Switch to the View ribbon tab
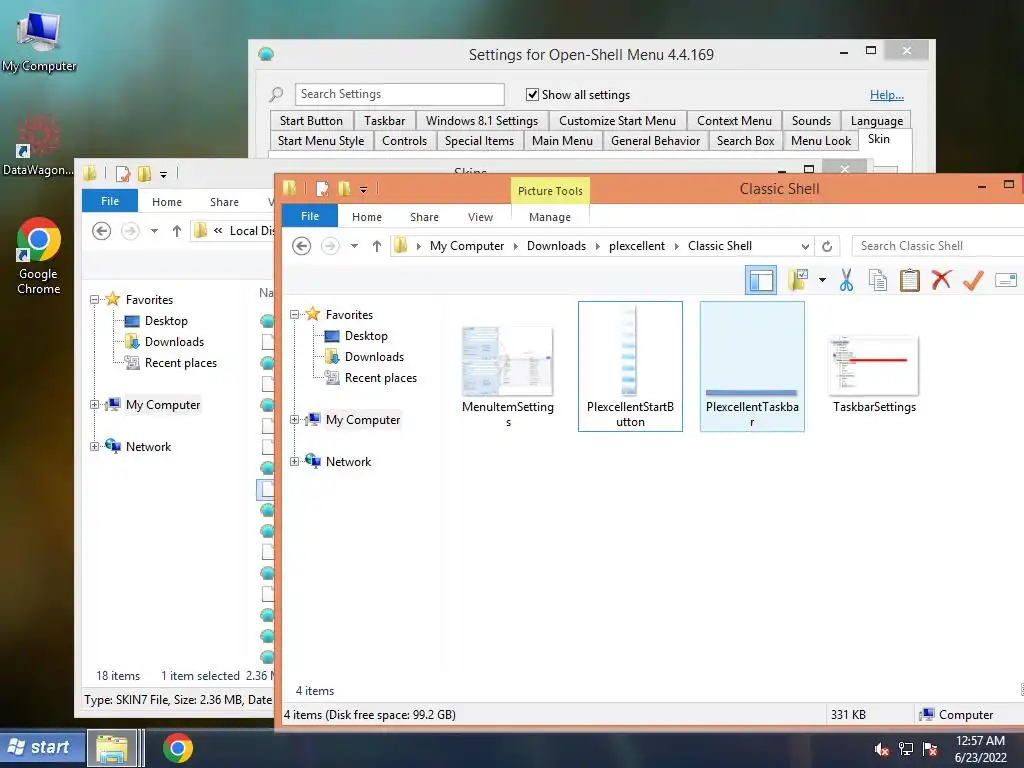This screenshot has width=1024, height=768. [x=481, y=217]
